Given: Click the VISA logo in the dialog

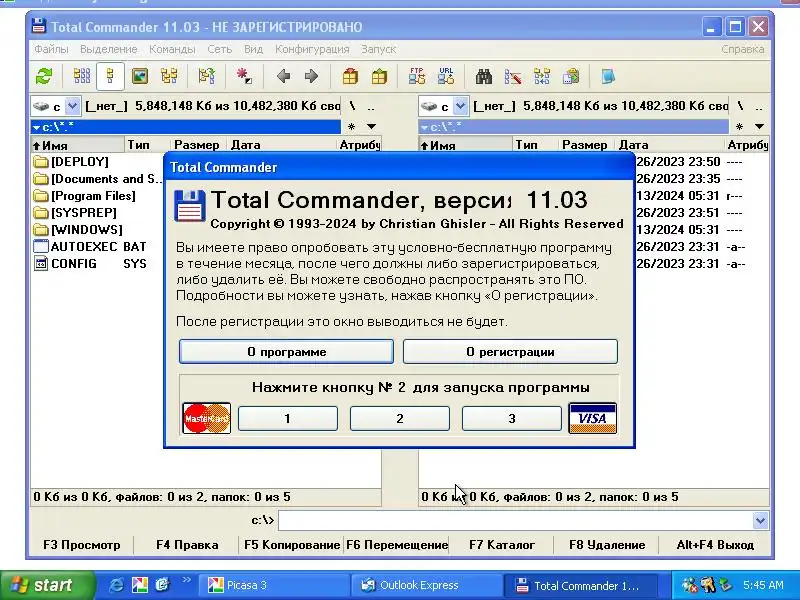Looking at the screenshot, I should 592,418.
